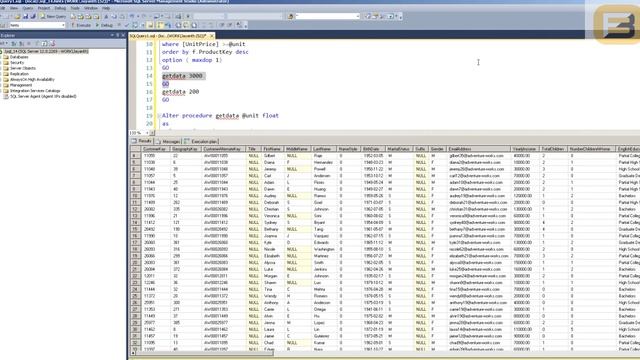Click the Parse checkmark toolbar icon
This screenshot has width=640, height=360.
tap(127, 25)
